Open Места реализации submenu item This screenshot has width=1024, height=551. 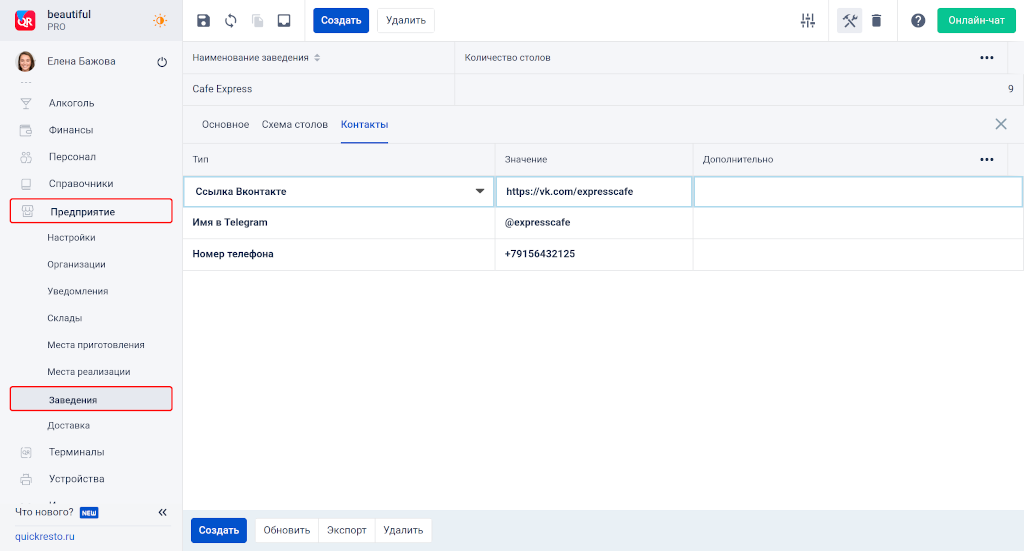(89, 371)
